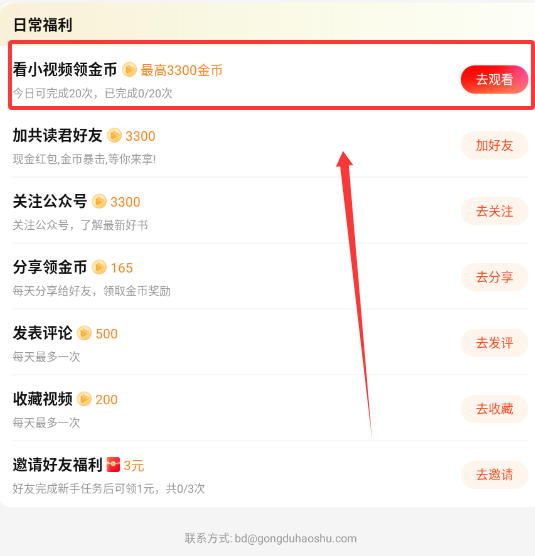Select the 3元 invite reward amount

pyautogui.click(x=134, y=466)
